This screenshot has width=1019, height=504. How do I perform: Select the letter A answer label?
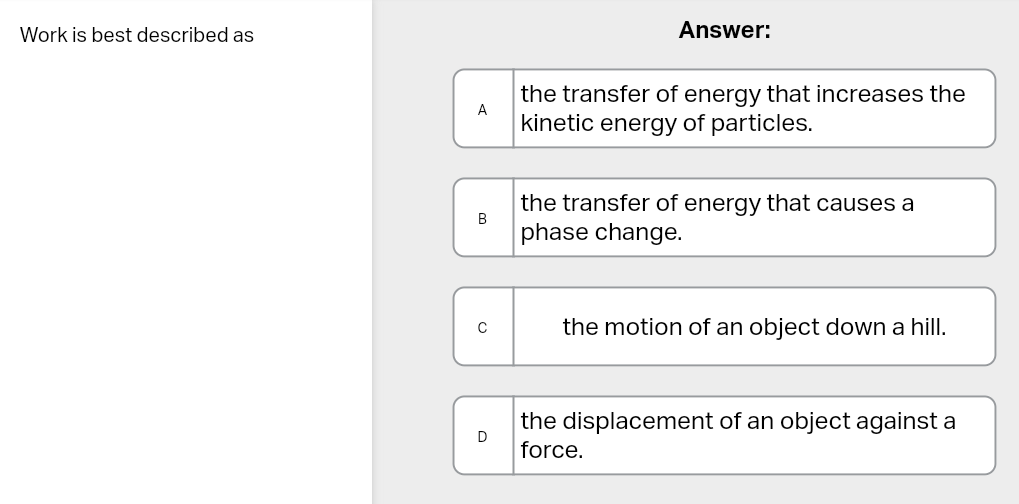tap(482, 109)
